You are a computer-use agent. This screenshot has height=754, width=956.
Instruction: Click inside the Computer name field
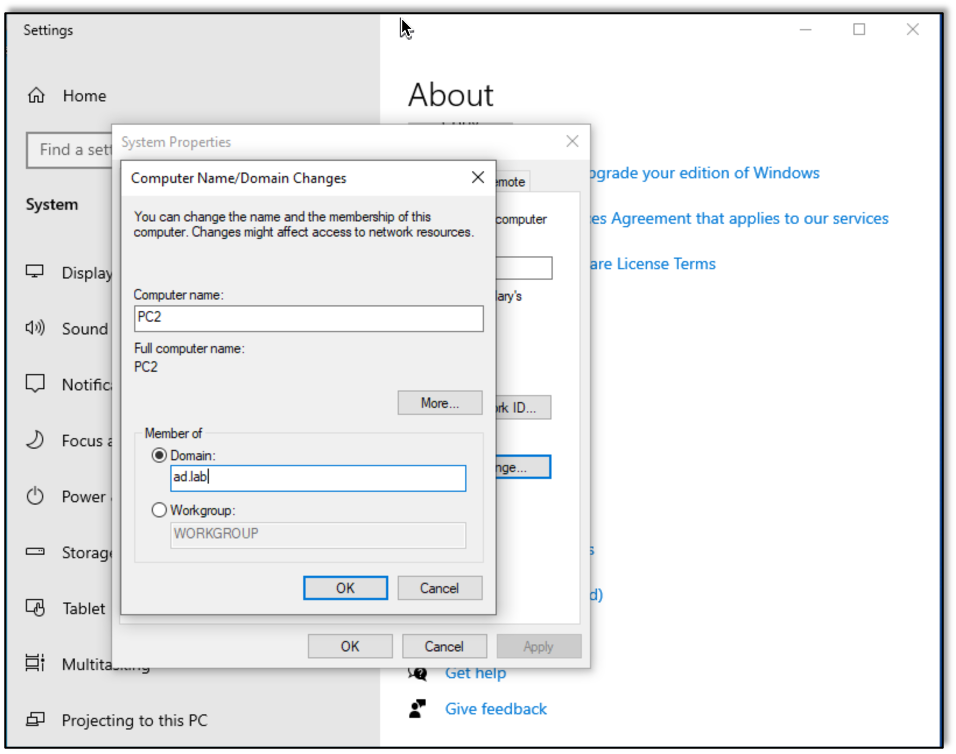(308, 318)
